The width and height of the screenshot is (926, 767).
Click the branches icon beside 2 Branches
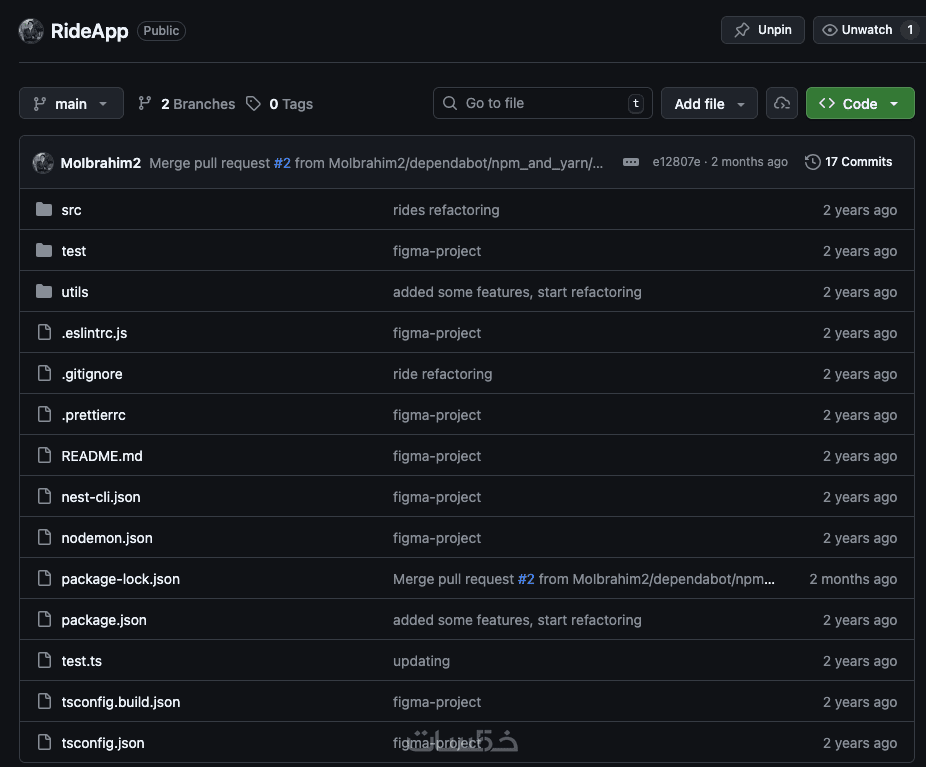[145, 104]
